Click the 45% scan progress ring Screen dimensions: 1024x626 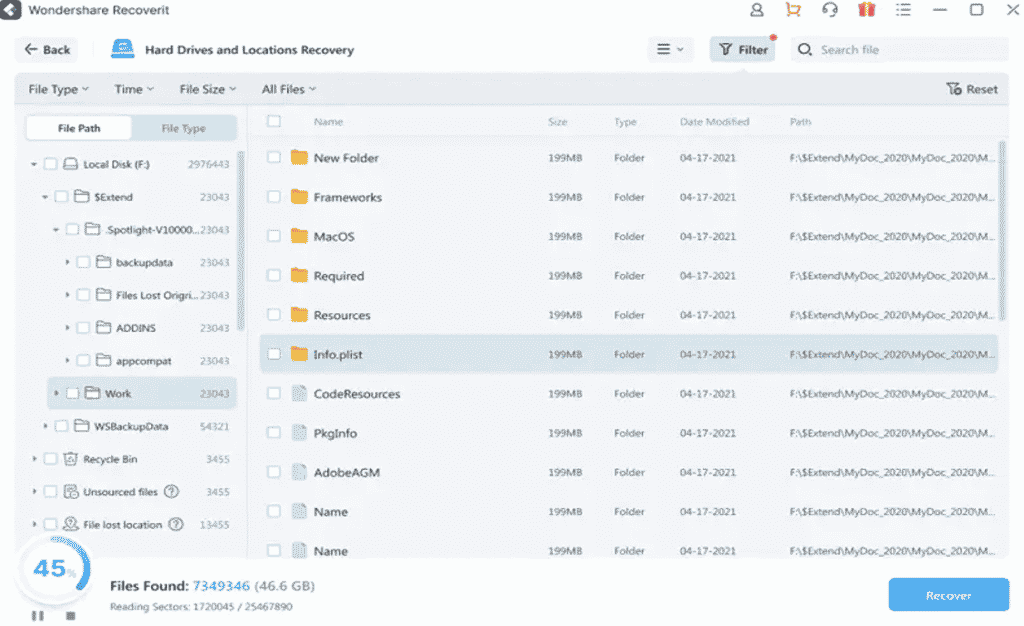click(x=54, y=569)
